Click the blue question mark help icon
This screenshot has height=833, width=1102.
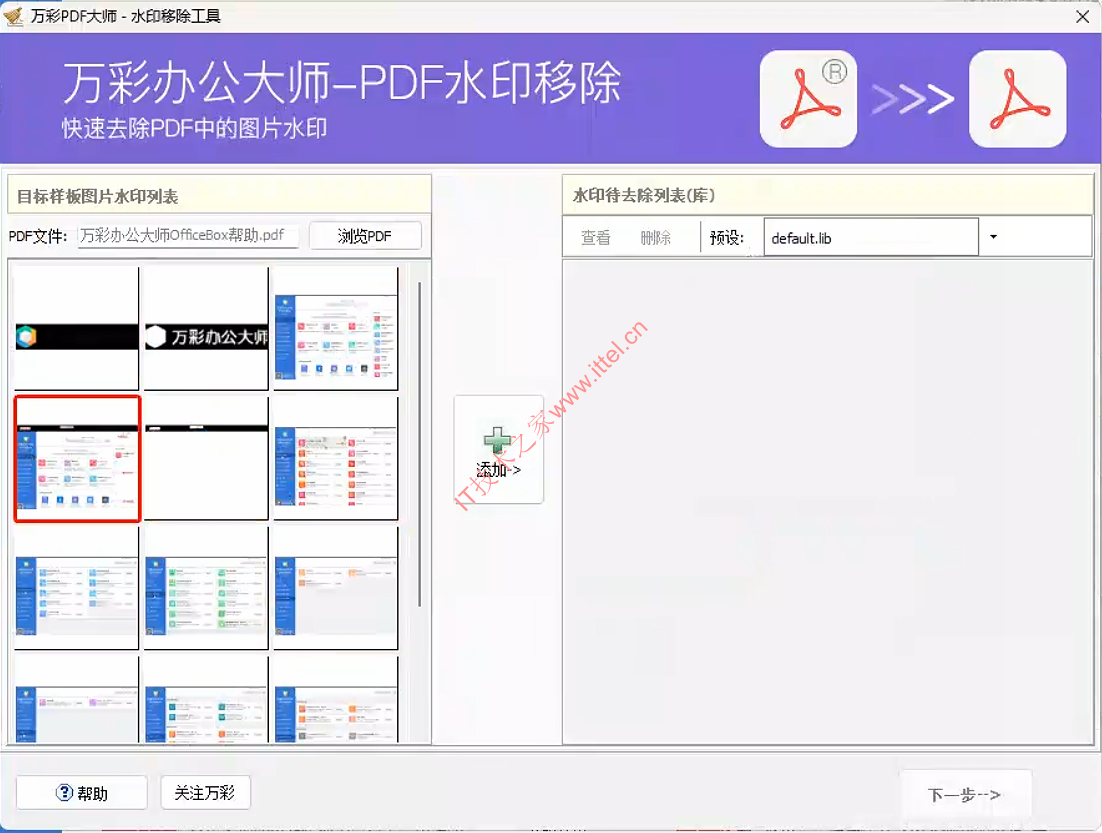(64, 792)
